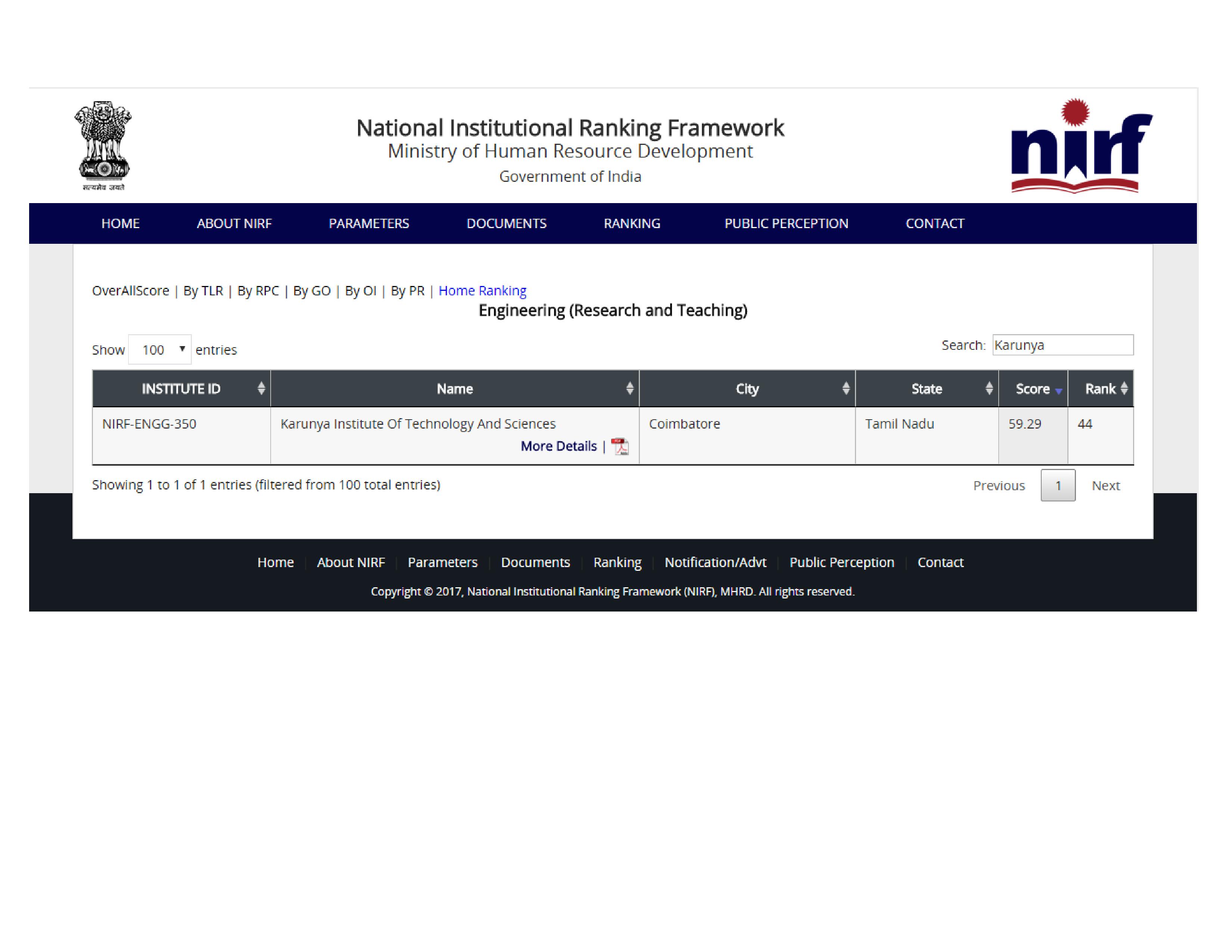Viewport: 1232px width, 952px height.
Task: Click the Government of India emblem
Action: [x=103, y=146]
